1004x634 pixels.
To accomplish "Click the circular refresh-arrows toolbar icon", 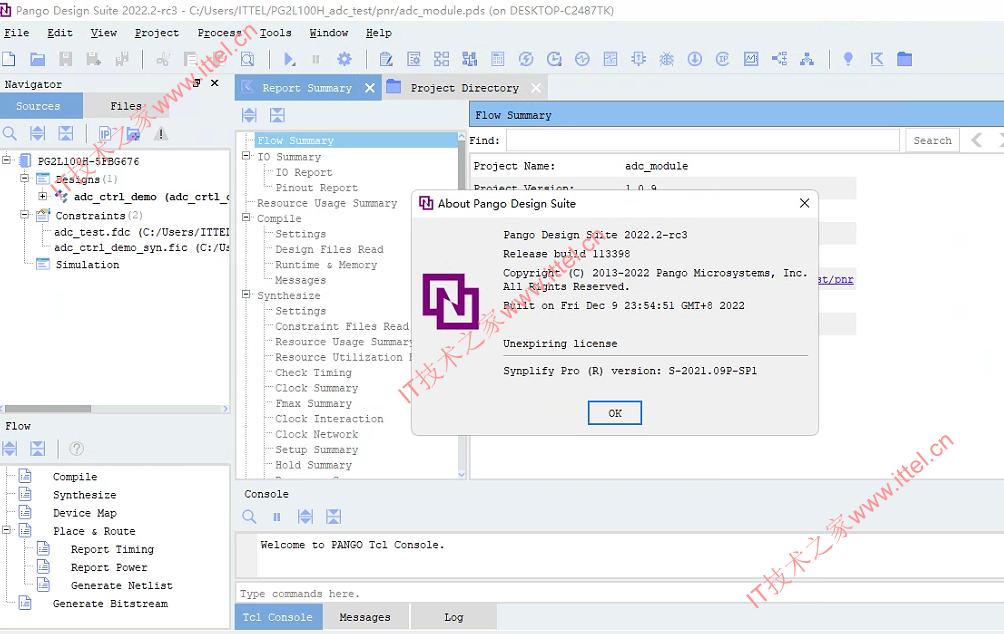I will point(526,60).
